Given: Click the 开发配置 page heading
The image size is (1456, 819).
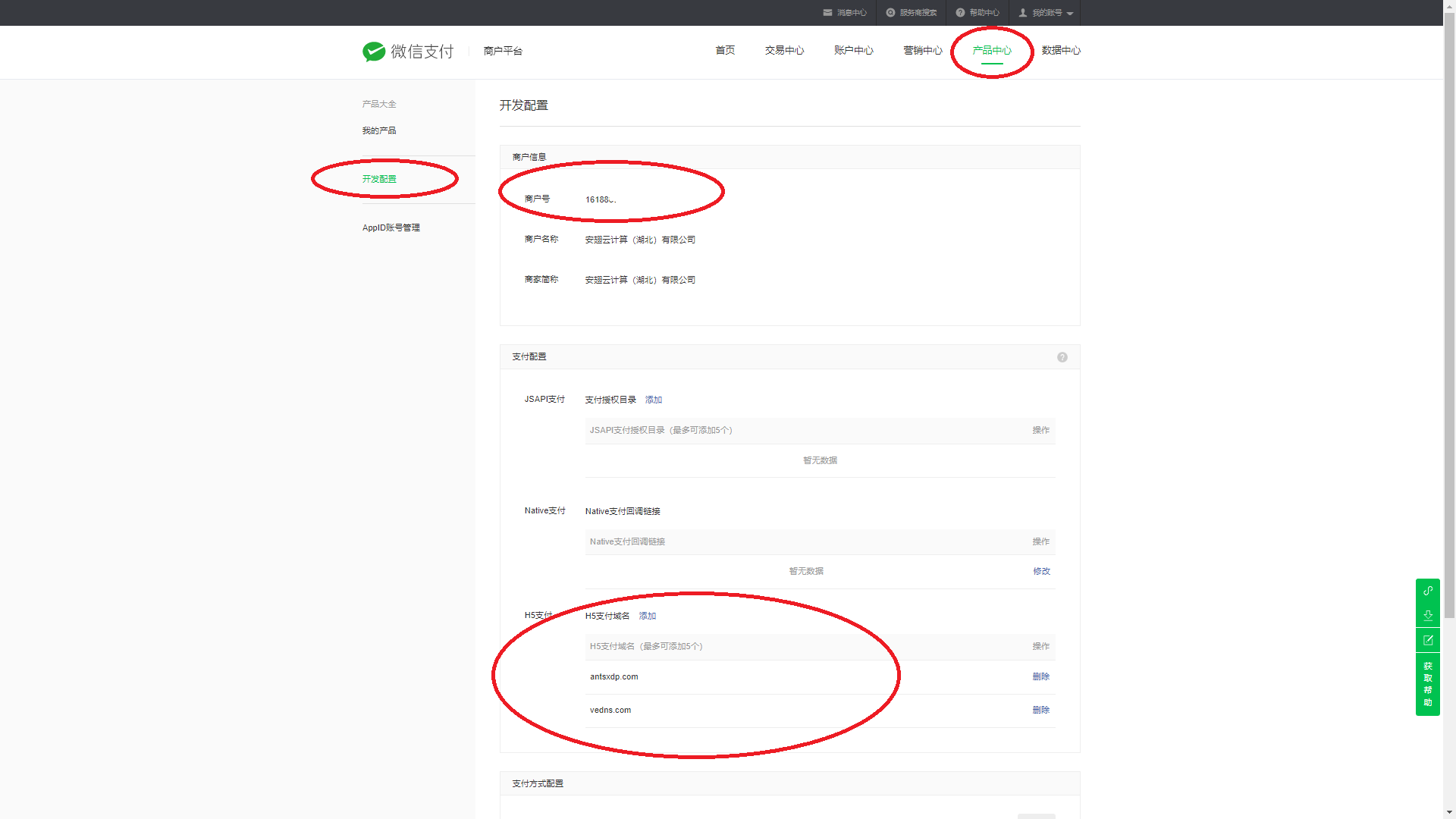Looking at the screenshot, I should click(523, 105).
